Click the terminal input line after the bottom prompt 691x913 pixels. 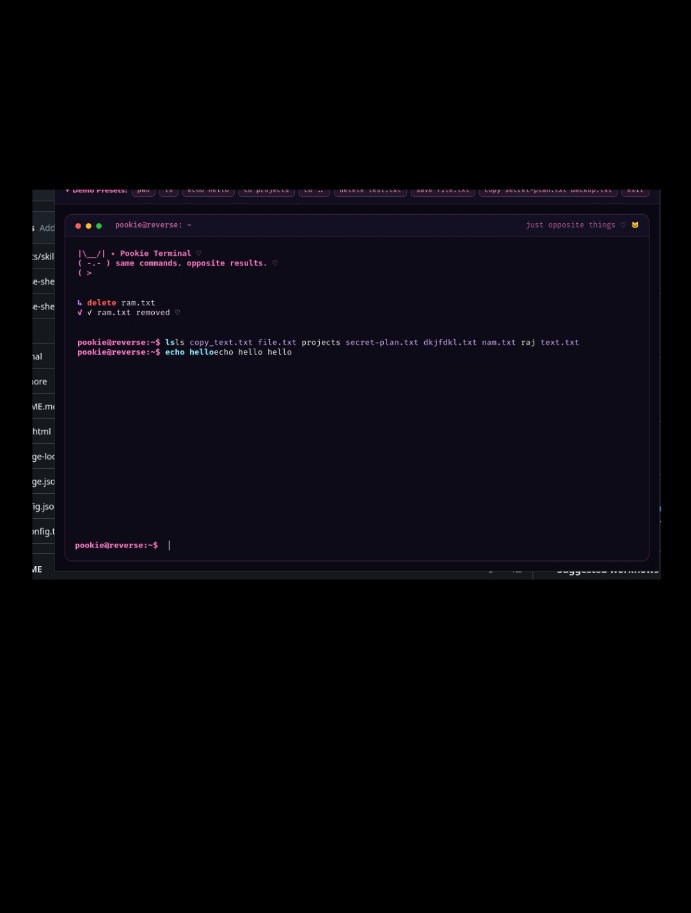(x=405, y=545)
